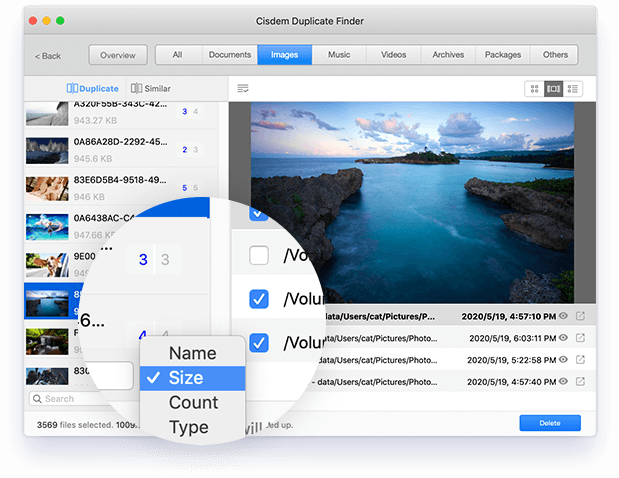Choose Name in the sort dropdown

[192, 353]
